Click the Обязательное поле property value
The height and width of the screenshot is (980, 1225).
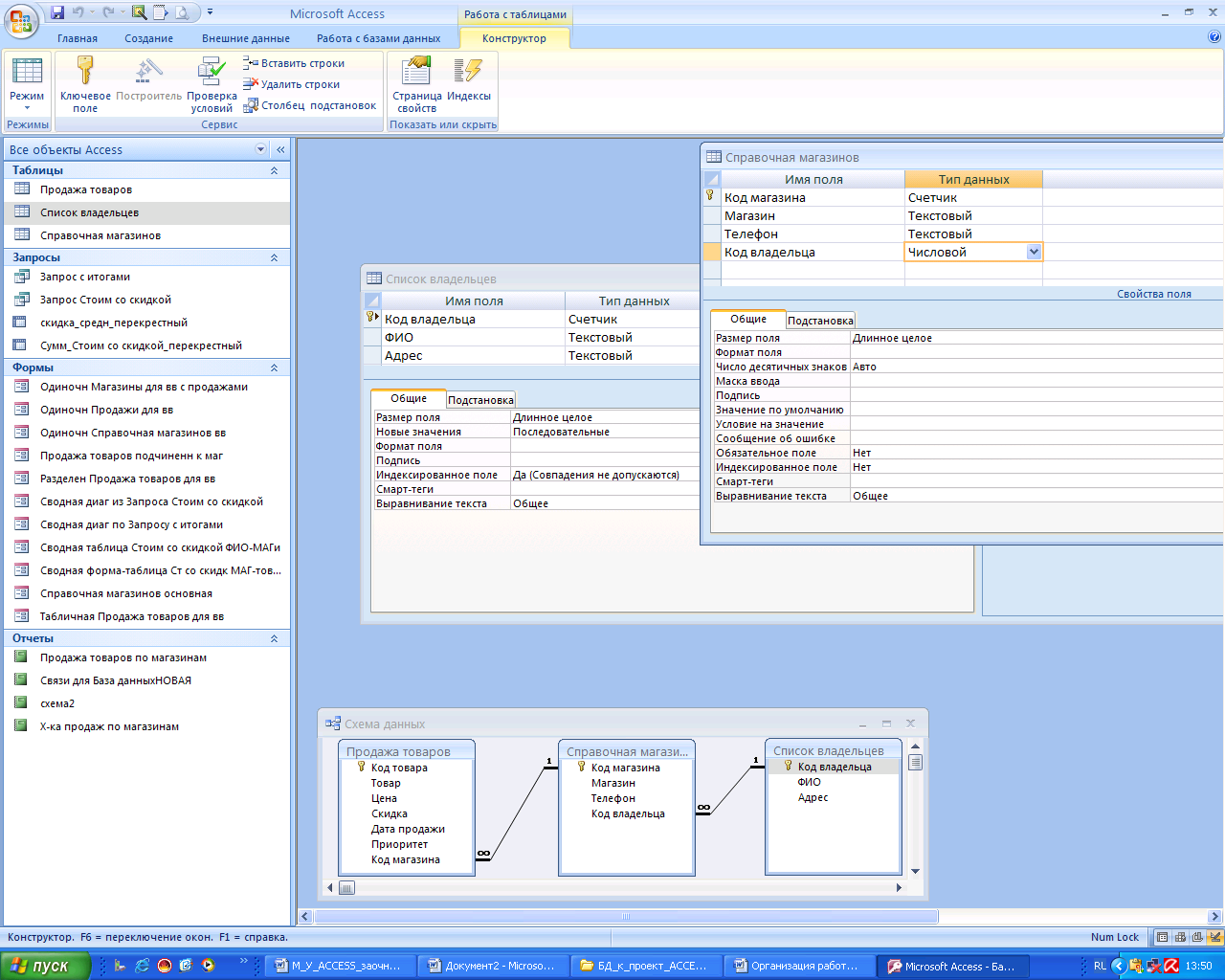pyautogui.click(x=1036, y=453)
